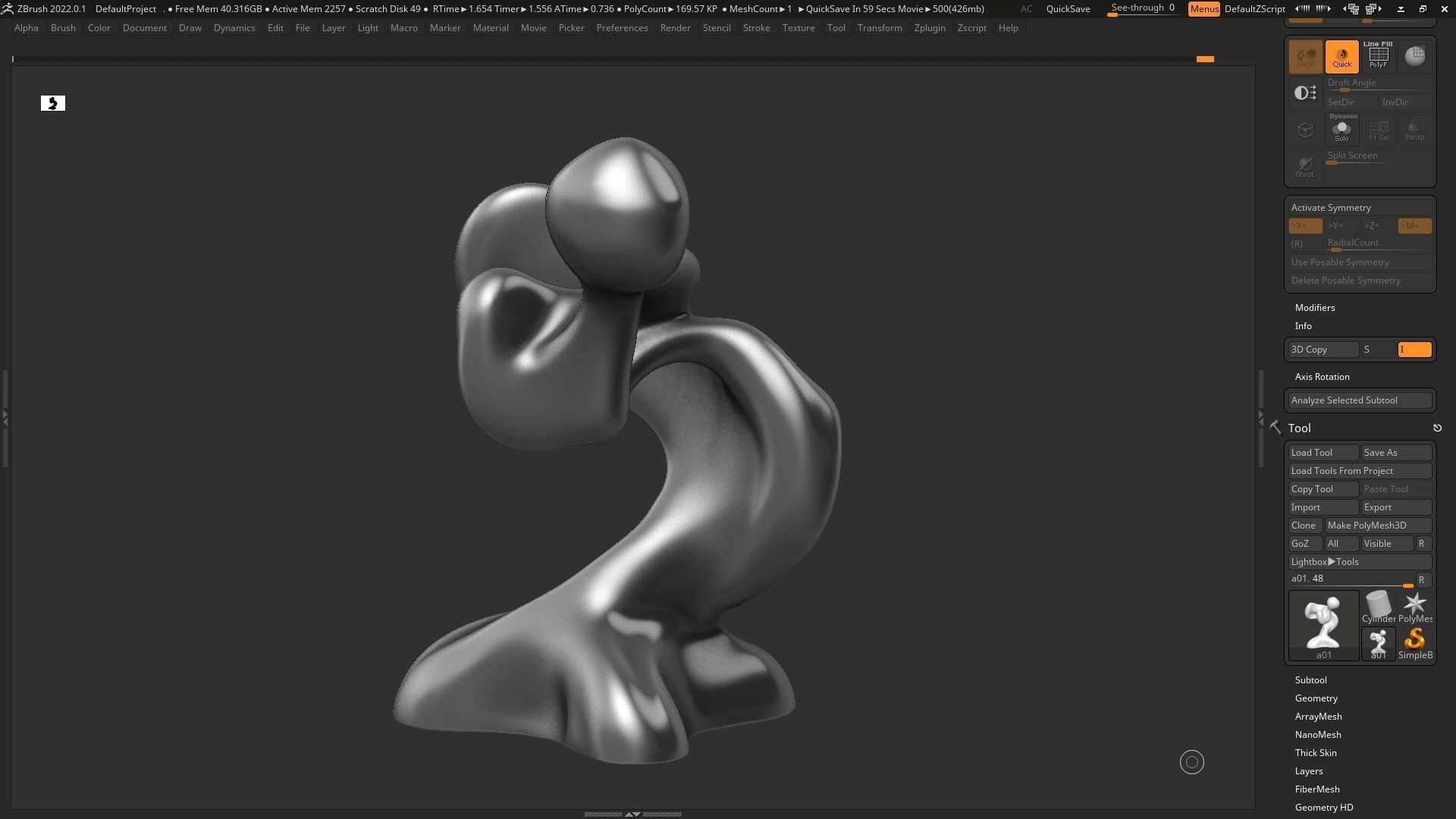The height and width of the screenshot is (819, 1456).
Task: Click the brush cursor circle on canvas
Action: (1191, 762)
